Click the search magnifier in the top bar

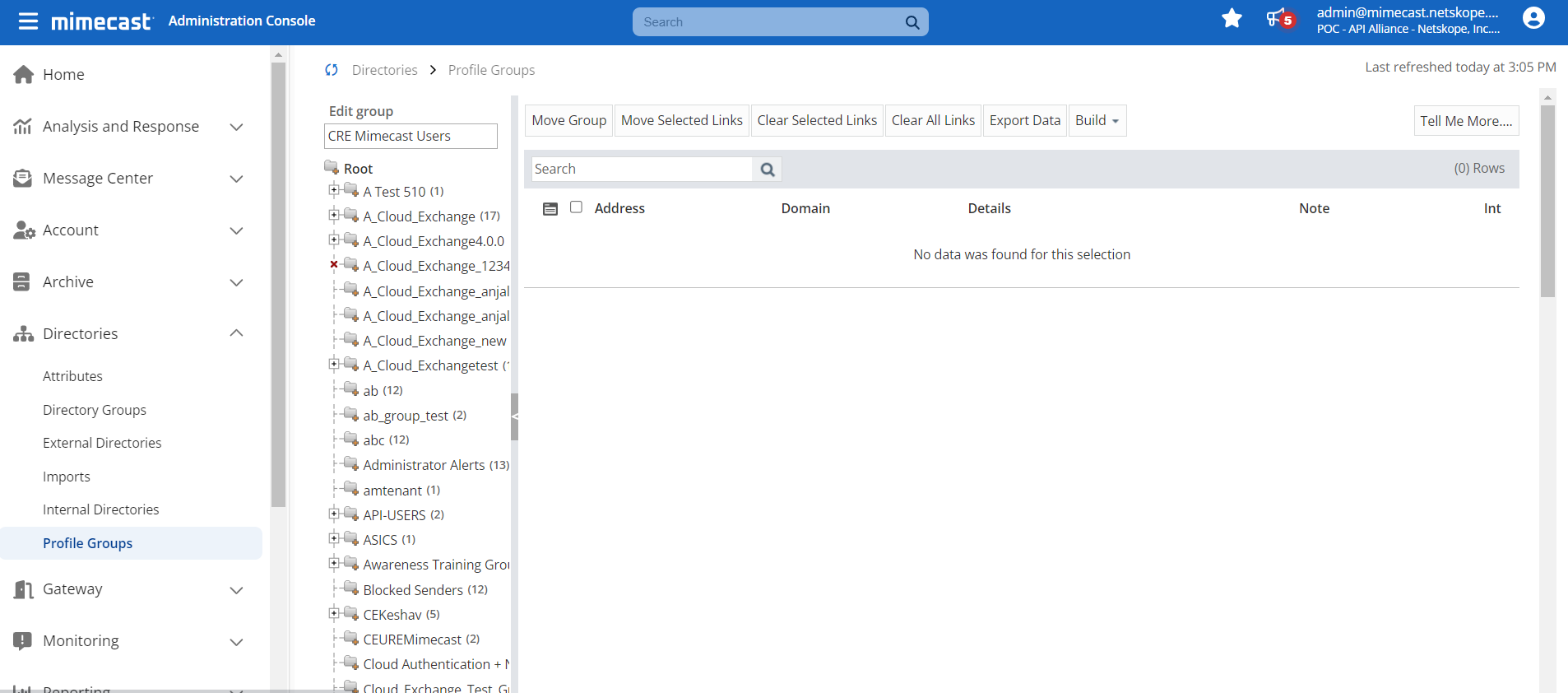point(912,22)
